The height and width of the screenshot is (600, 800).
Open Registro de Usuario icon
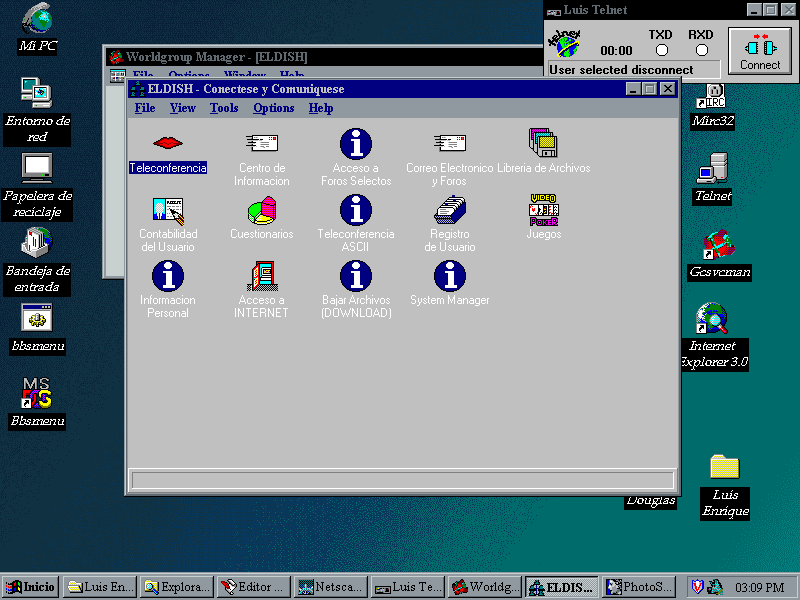point(449,210)
